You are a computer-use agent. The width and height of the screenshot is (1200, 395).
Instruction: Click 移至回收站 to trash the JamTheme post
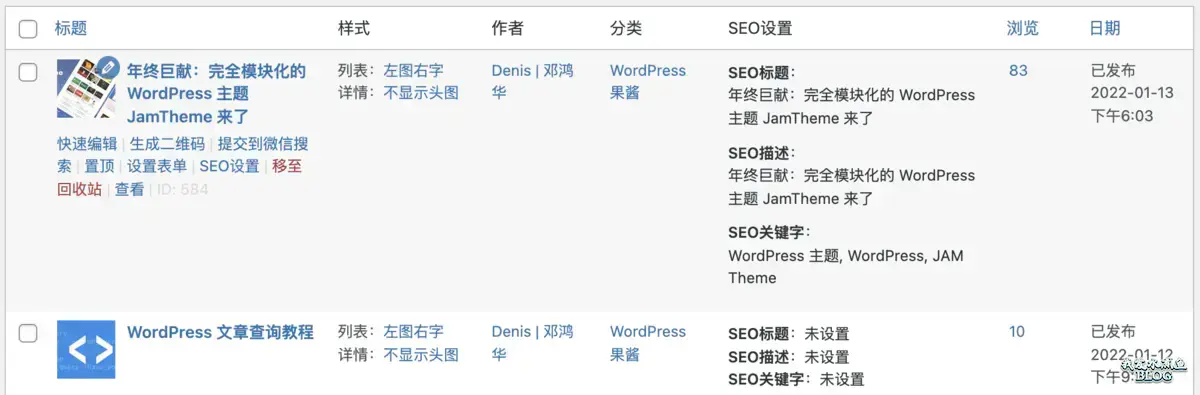coord(180,177)
